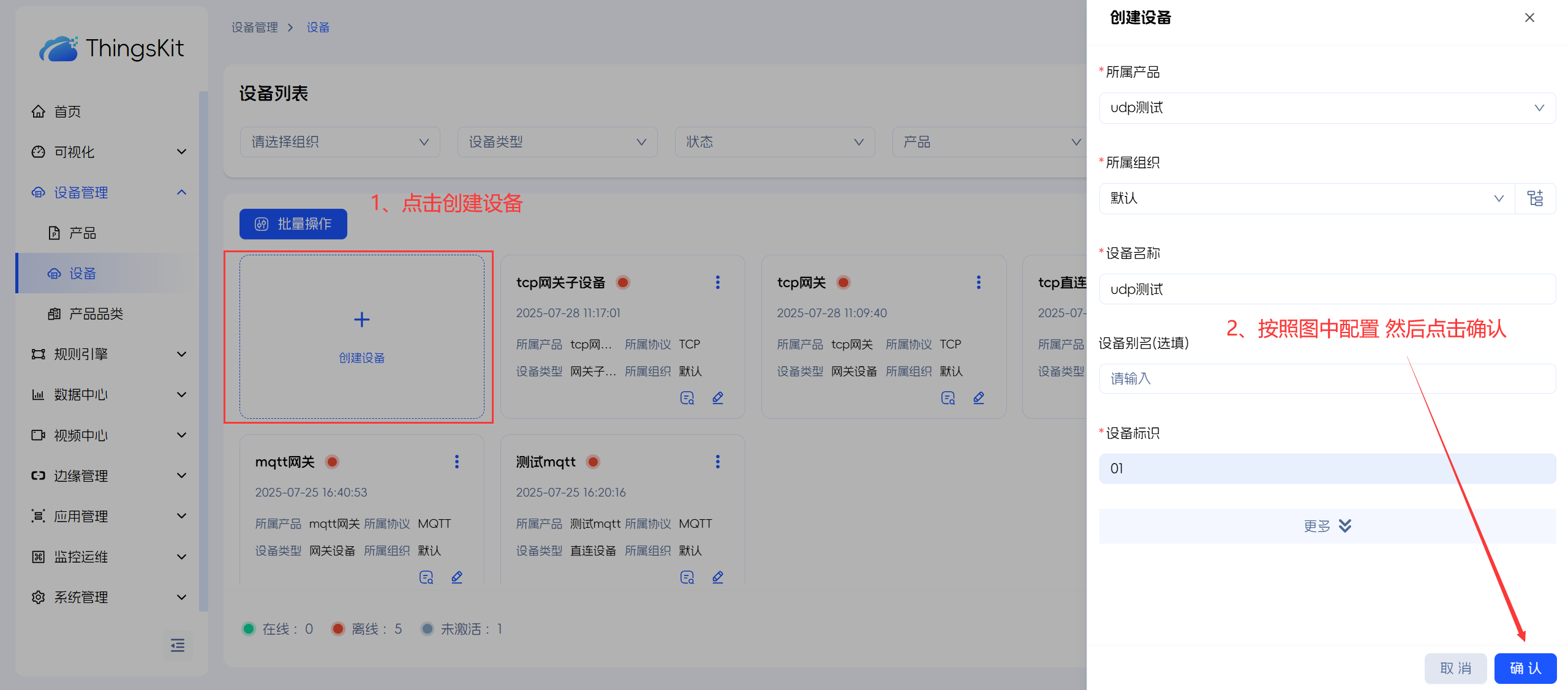Expand the 监控运维 menu
Screen dimensions: 1568x690
(108, 557)
